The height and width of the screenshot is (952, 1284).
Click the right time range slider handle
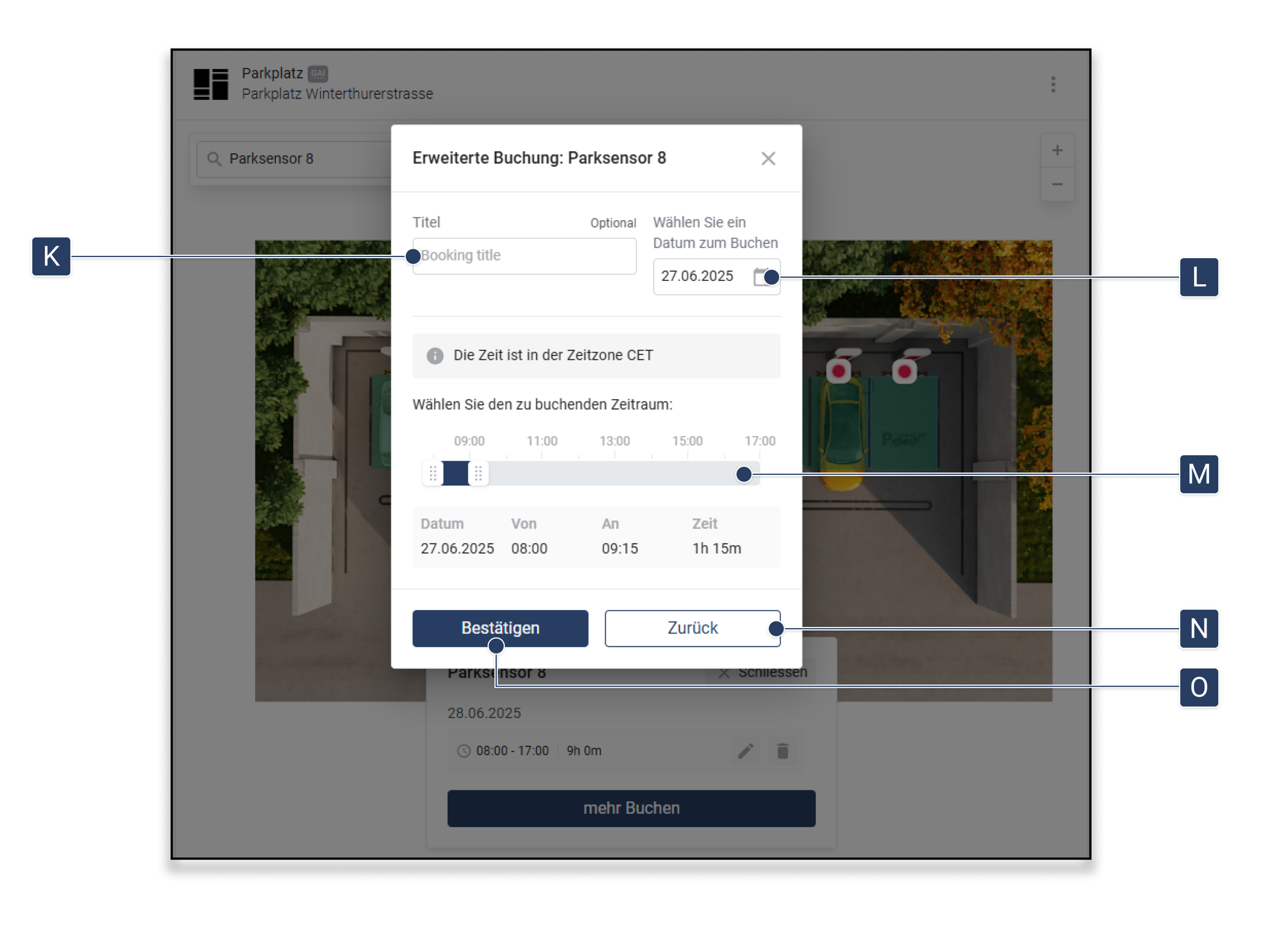click(x=478, y=474)
